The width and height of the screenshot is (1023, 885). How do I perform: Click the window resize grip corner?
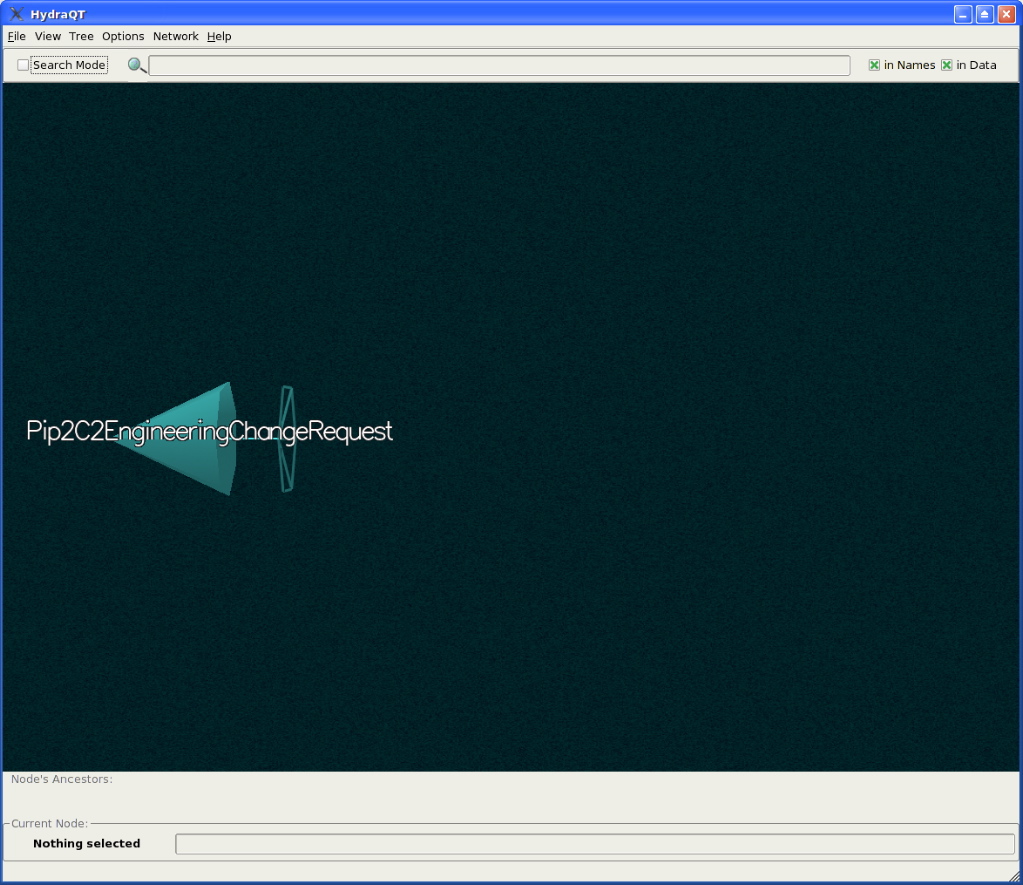(x=1015, y=877)
